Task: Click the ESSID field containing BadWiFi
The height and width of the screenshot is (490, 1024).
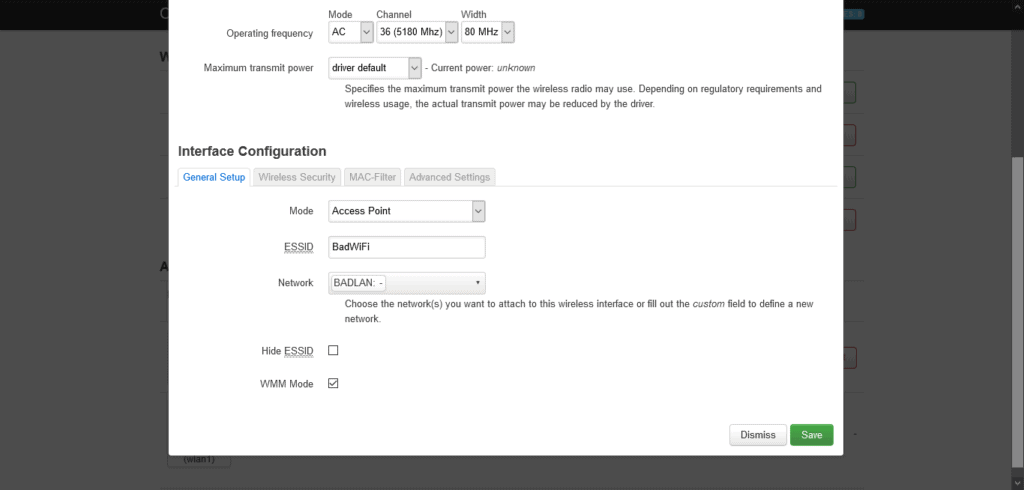Action: tap(407, 247)
